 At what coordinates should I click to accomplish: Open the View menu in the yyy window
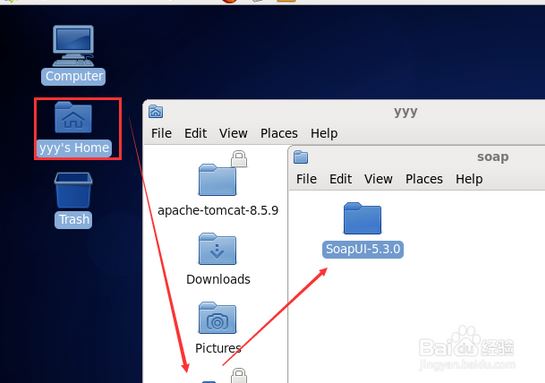coord(233,133)
